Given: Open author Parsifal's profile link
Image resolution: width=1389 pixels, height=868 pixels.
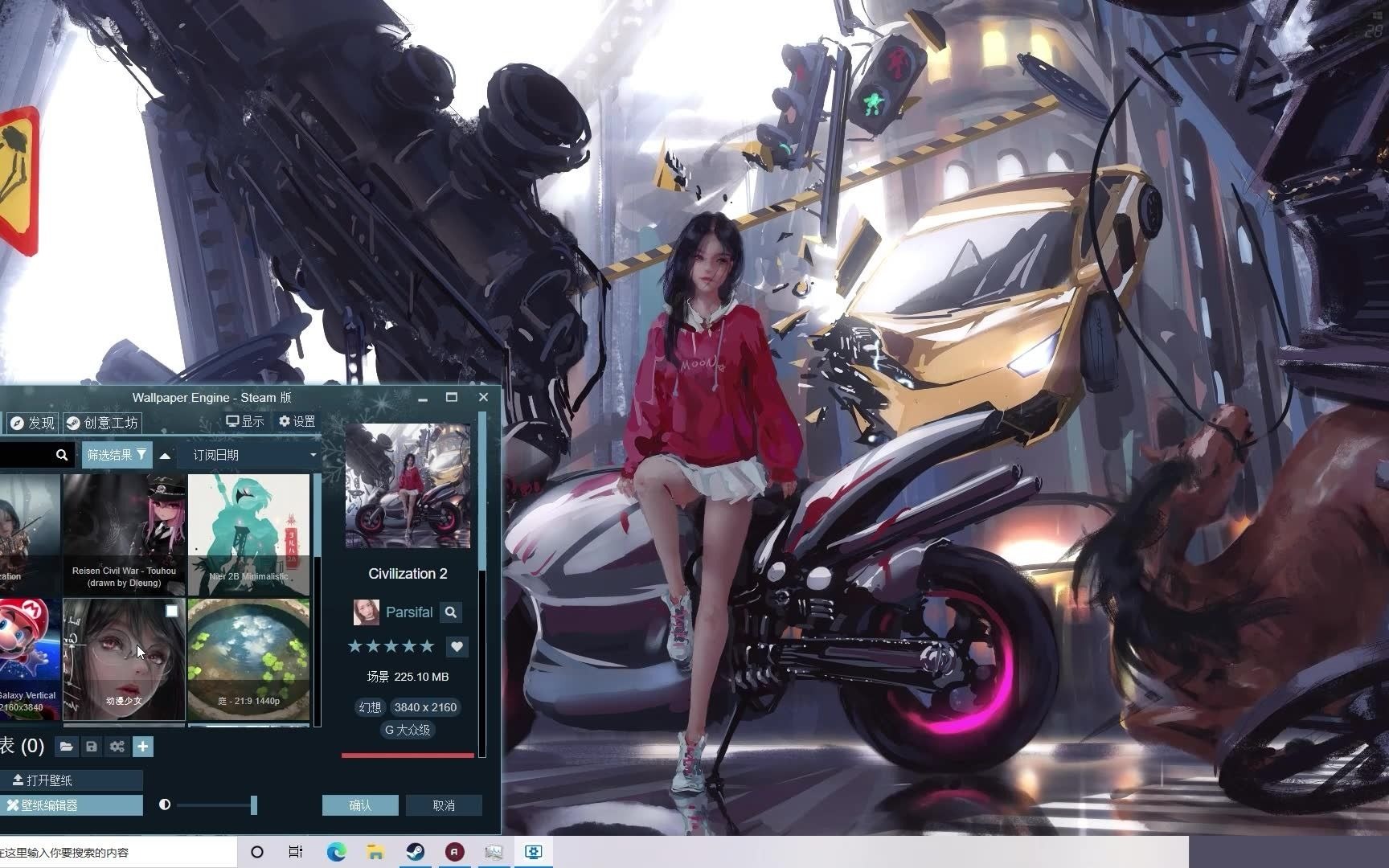Looking at the screenshot, I should point(409,612).
